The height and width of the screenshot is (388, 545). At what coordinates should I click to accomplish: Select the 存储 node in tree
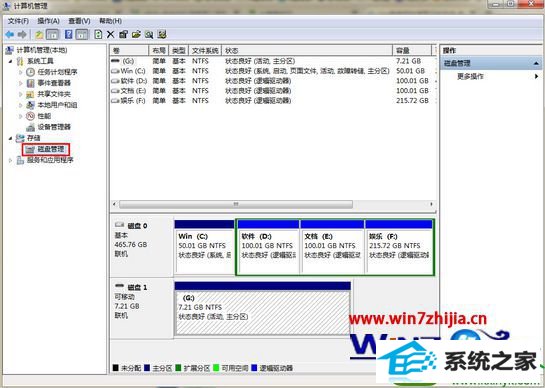point(33,138)
